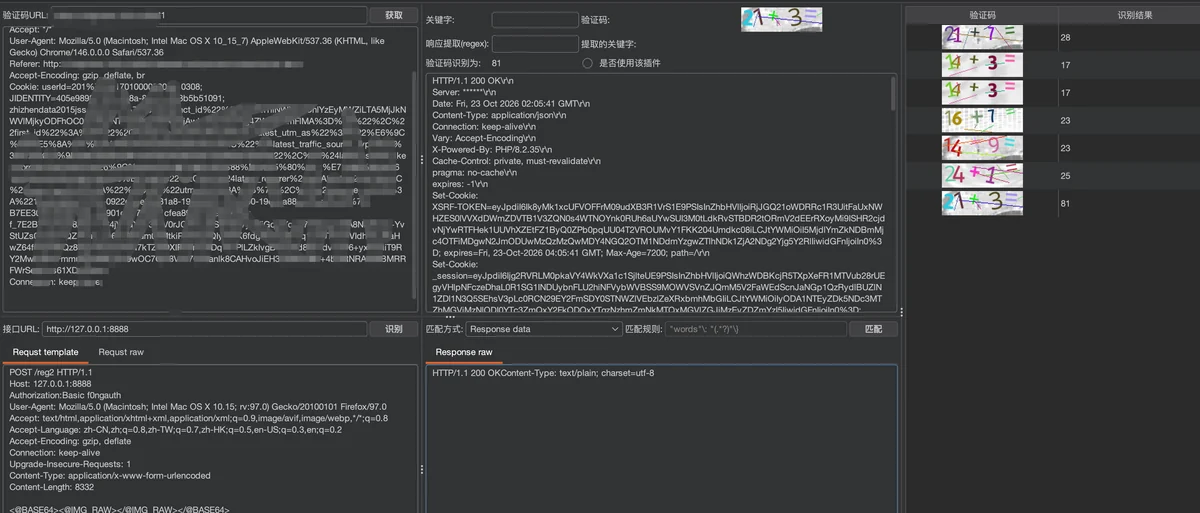Click the 匹配规则 rule input field
The height and width of the screenshot is (513, 1200).
756,328
